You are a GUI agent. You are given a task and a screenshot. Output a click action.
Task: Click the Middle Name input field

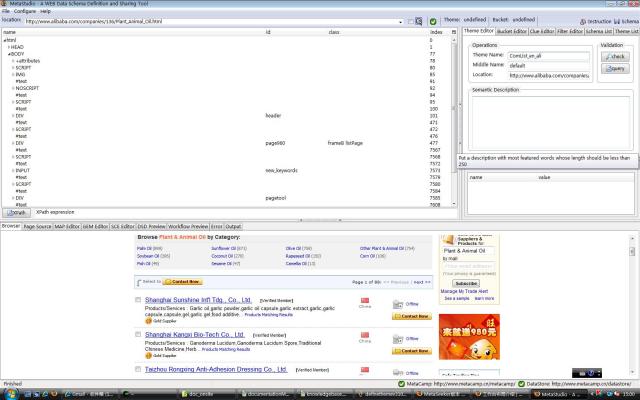point(549,65)
